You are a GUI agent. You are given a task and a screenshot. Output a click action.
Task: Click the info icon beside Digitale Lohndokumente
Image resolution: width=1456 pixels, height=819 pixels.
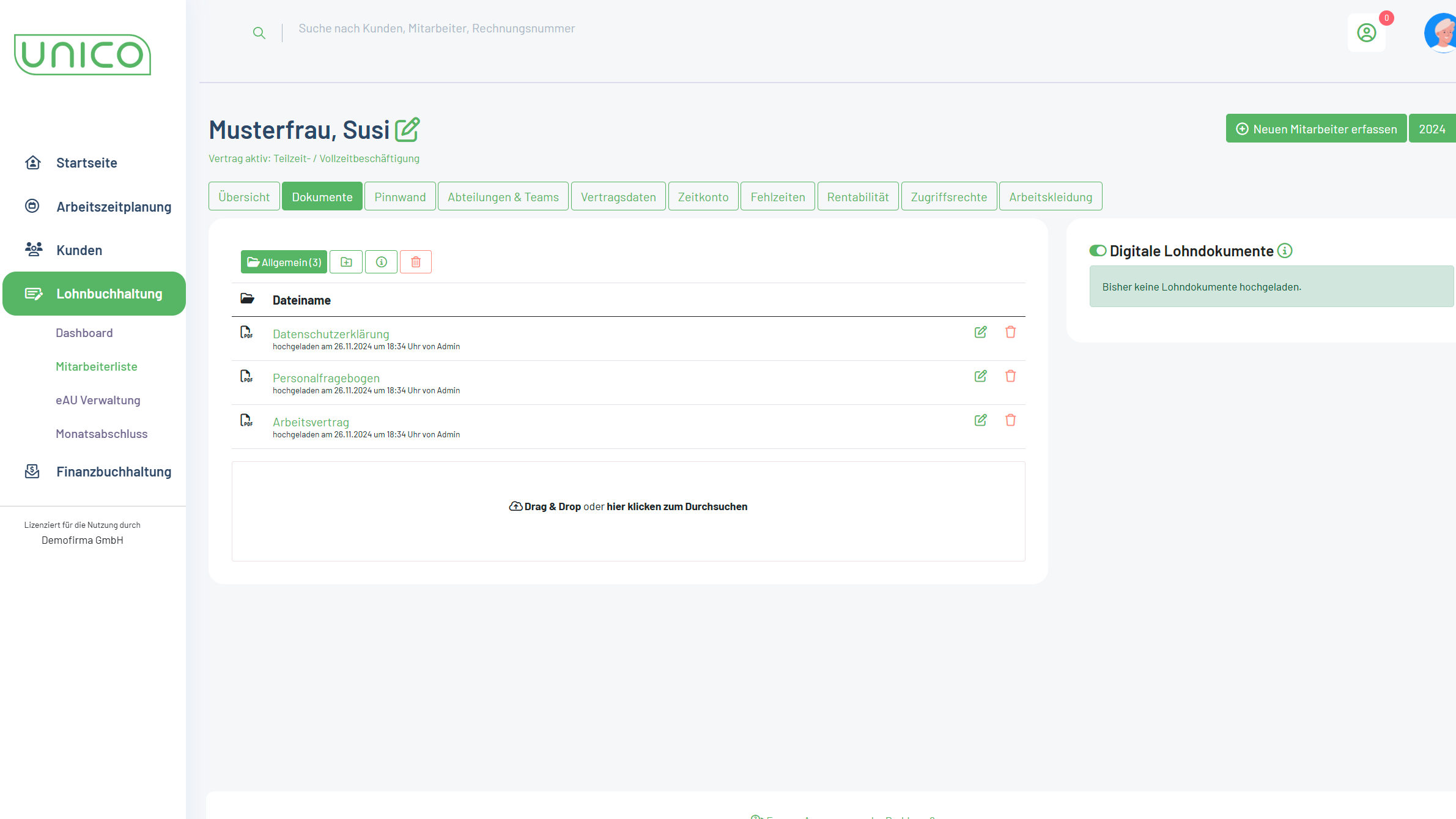click(1285, 251)
